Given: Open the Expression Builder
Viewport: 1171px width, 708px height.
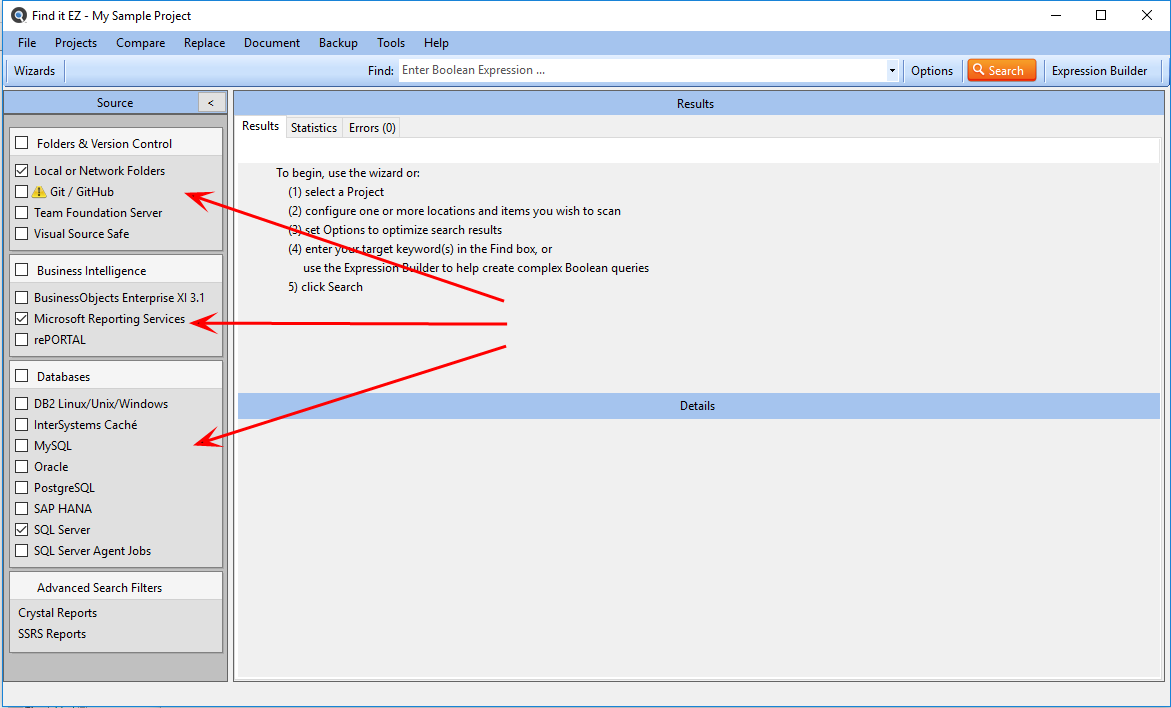Looking at the screenshot, I should [1099, 71].
